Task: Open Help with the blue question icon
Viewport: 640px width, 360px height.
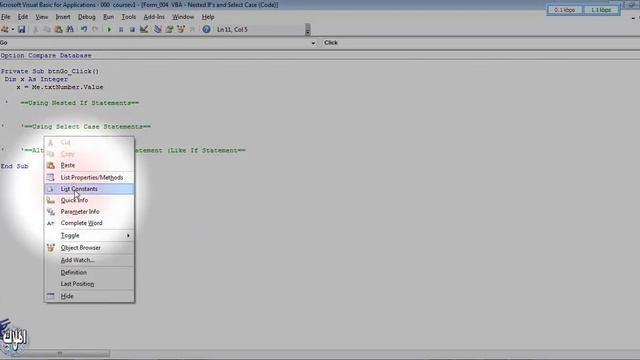Action: [x=206, y=29]
